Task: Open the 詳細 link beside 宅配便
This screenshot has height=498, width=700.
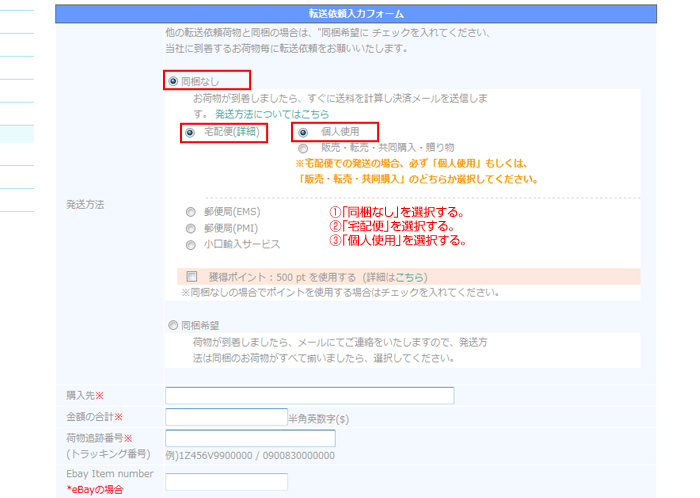Action: point(246,132)
